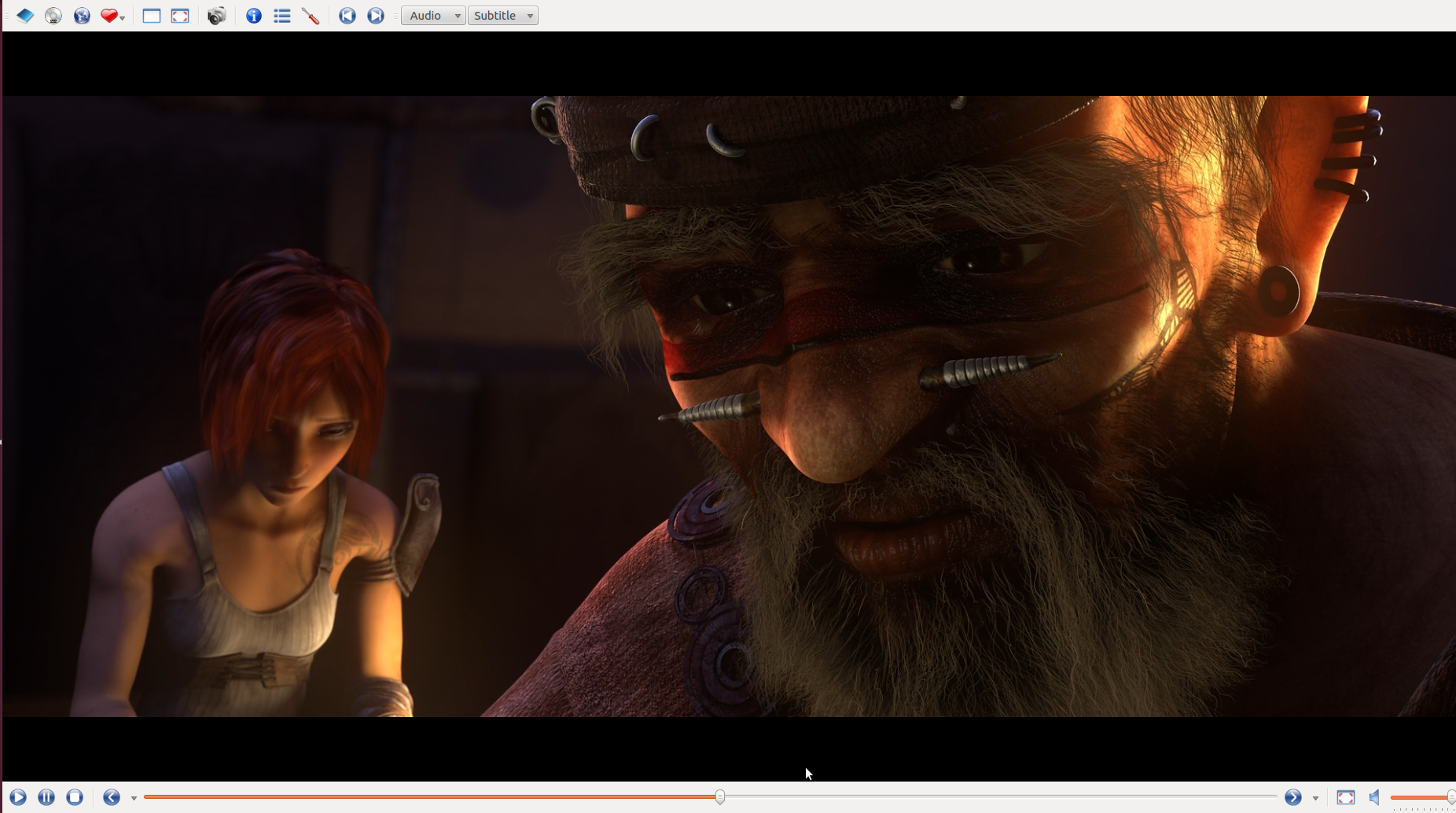Open preferences with the screwdriver icon
The image size is (1456, 813).
tap(311, 16)
